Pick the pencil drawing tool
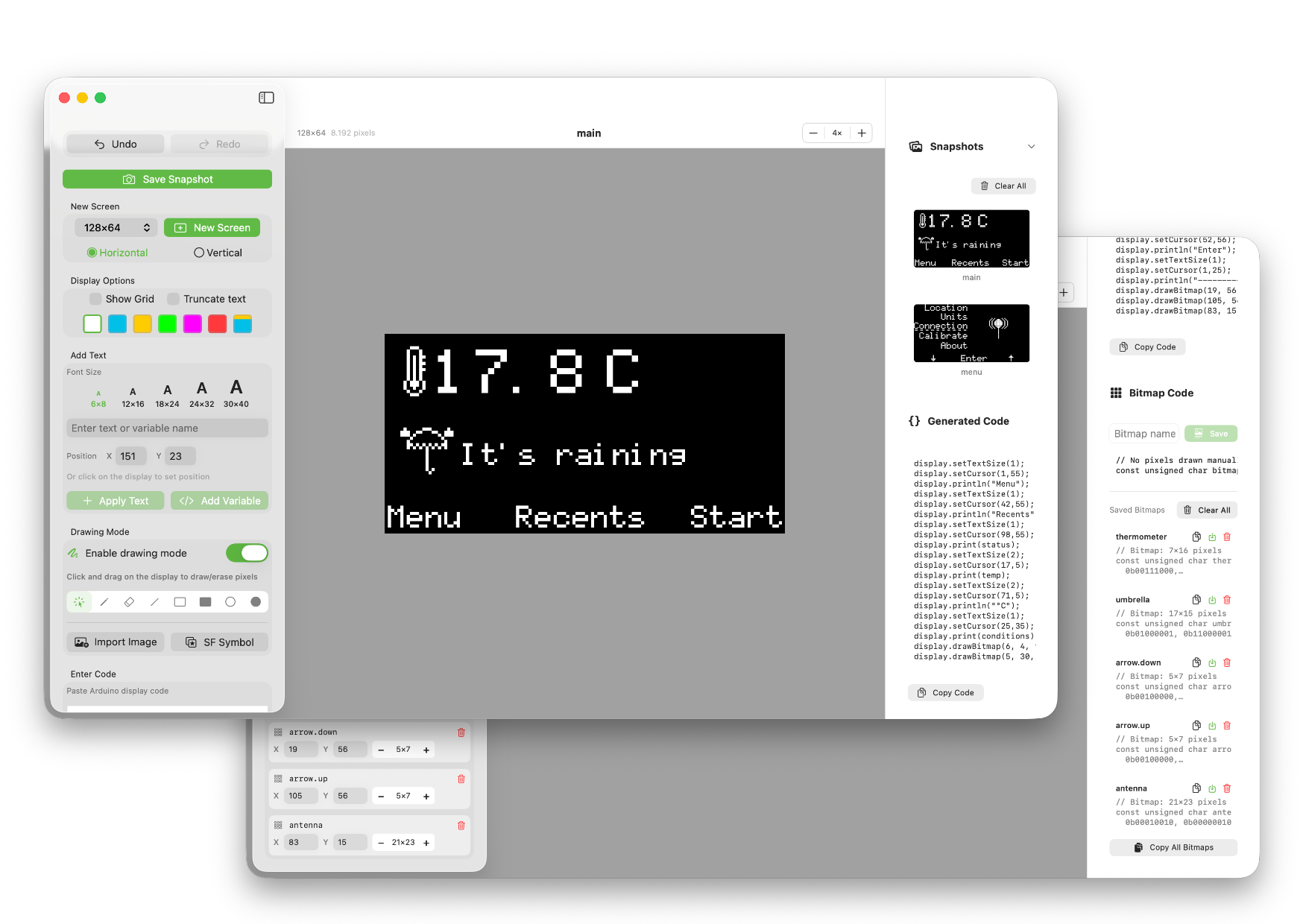This screenshot has height=924, width=1303. [x=104, y=602]
